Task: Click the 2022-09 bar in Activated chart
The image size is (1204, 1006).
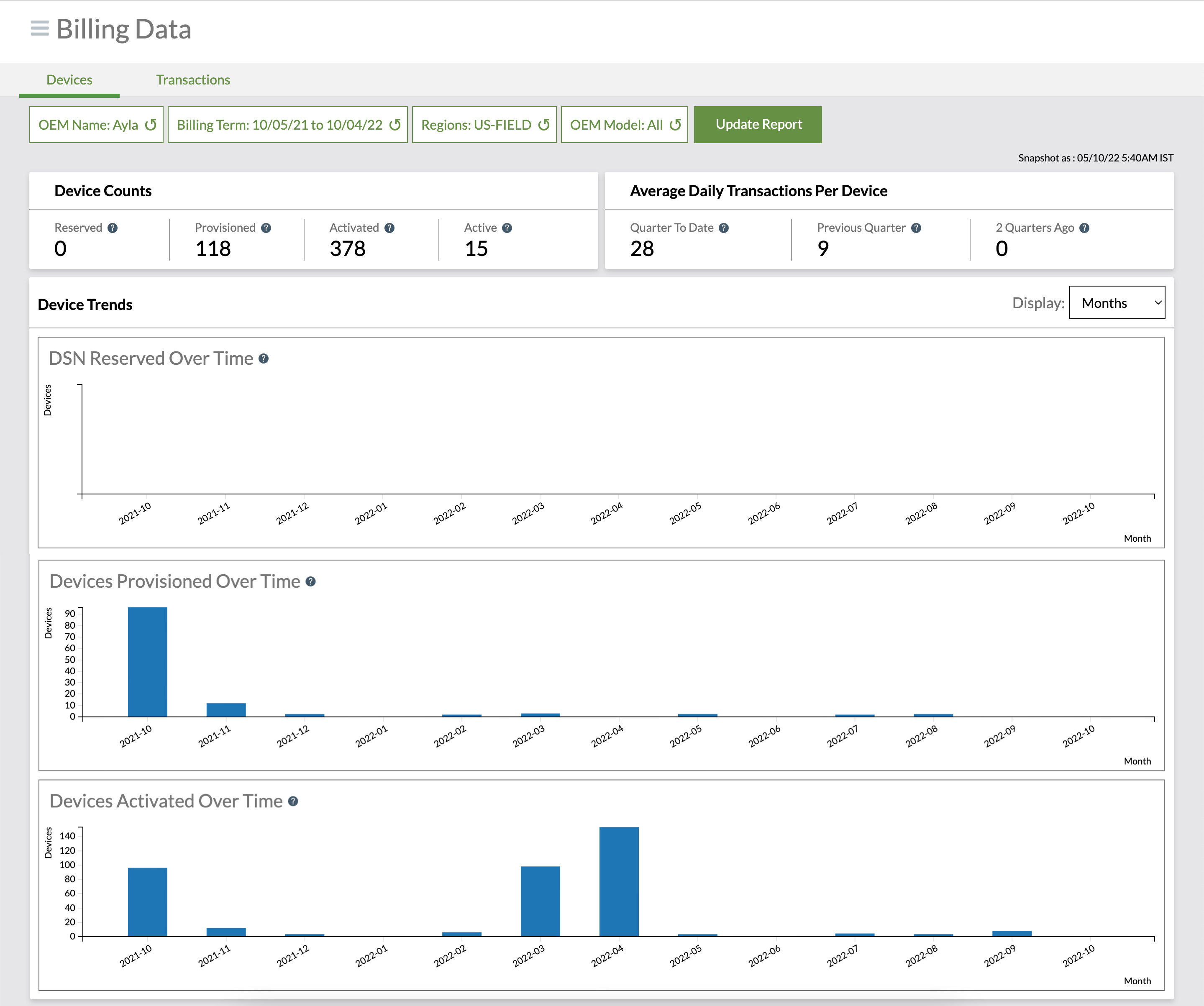Action: pos(1012,933)
